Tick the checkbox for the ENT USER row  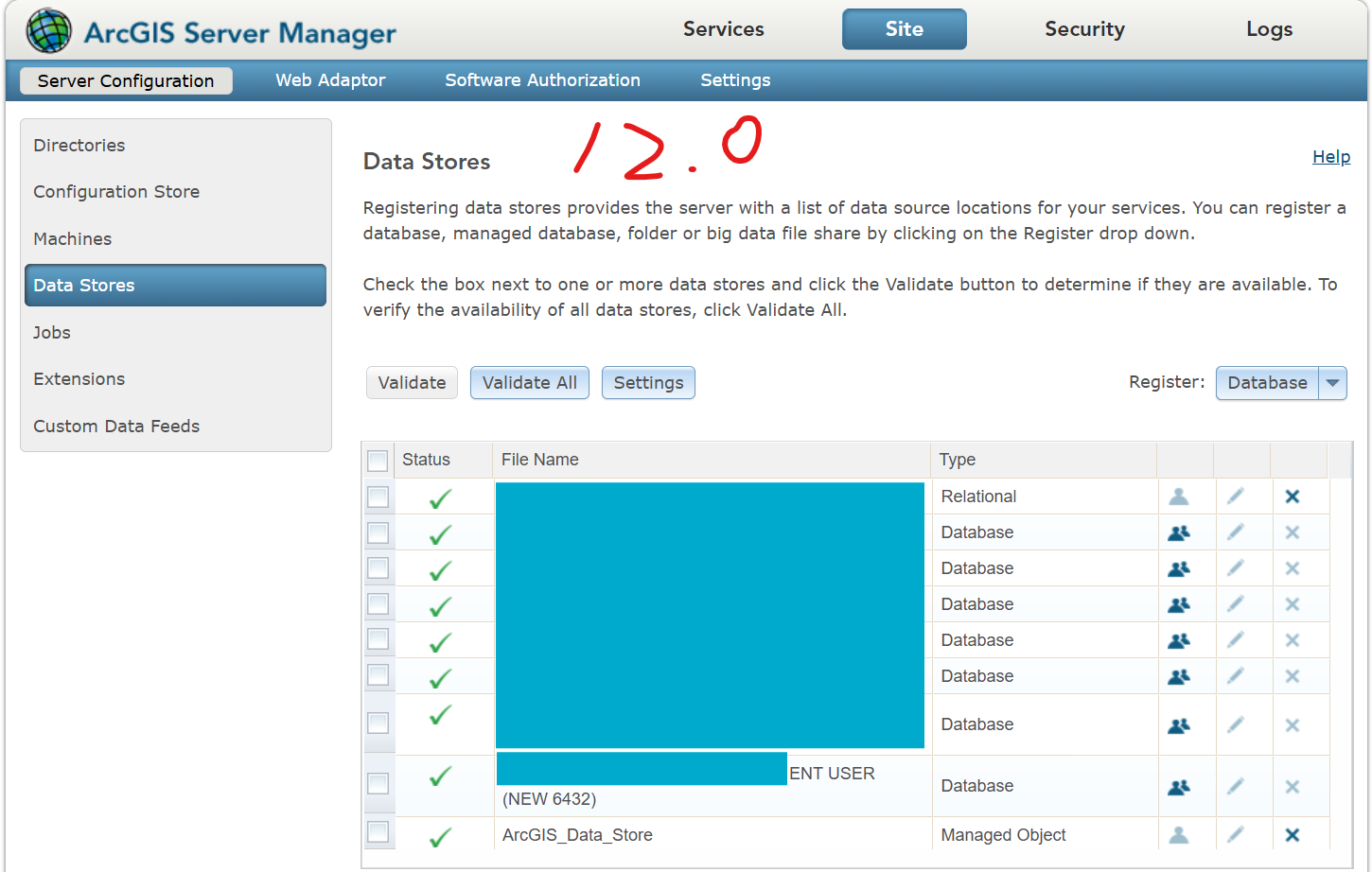coord(378,783)
